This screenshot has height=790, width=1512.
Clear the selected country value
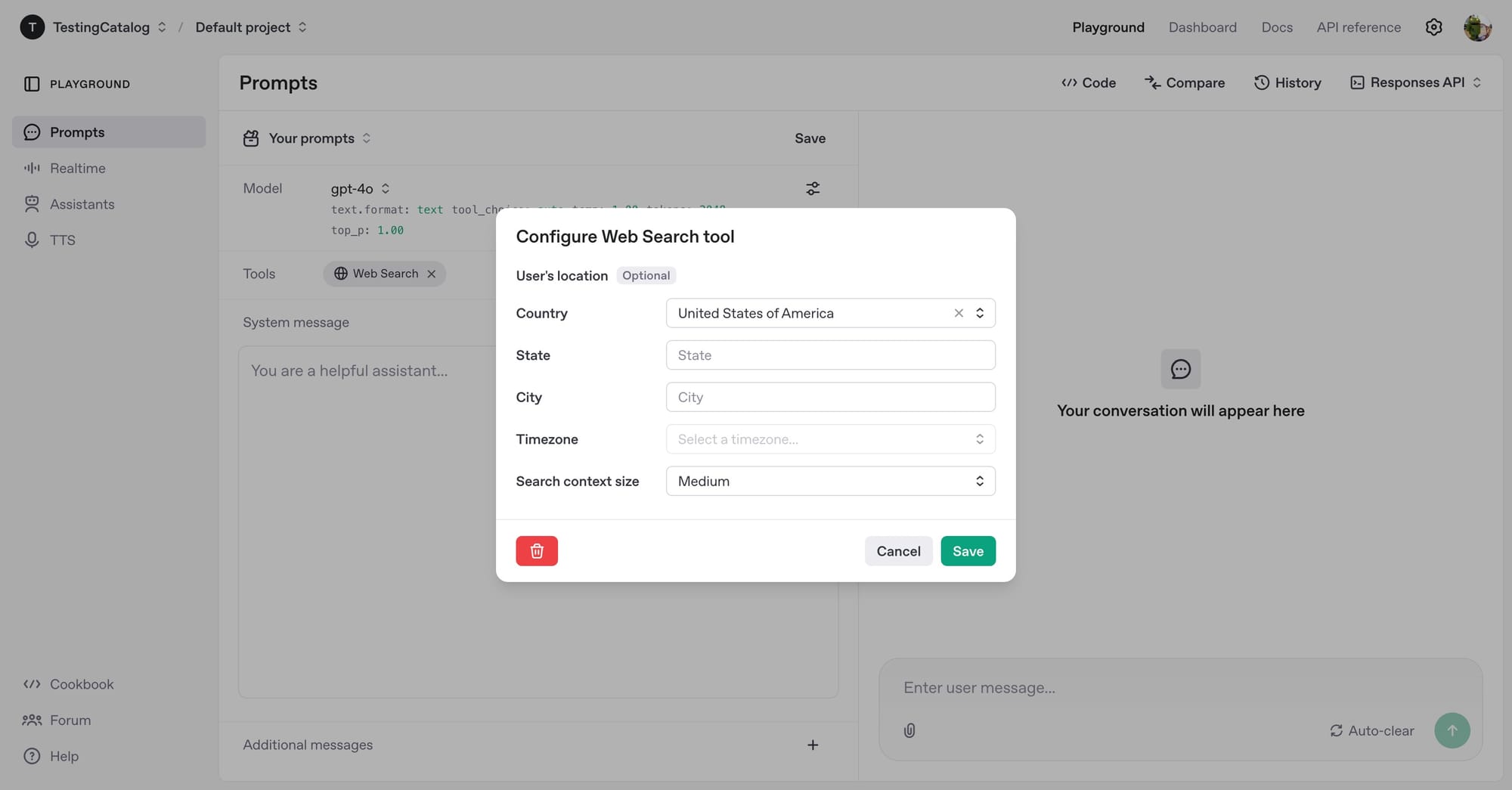point(959,313)
